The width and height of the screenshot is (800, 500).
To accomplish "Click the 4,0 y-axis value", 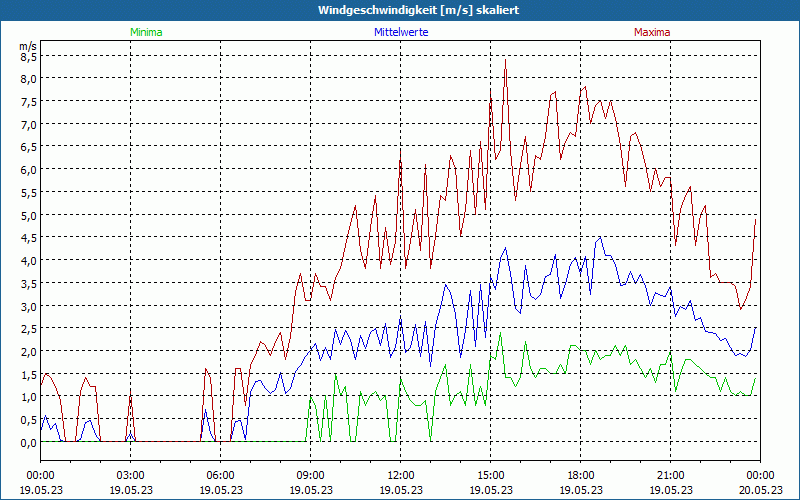I will coord(29,261).
